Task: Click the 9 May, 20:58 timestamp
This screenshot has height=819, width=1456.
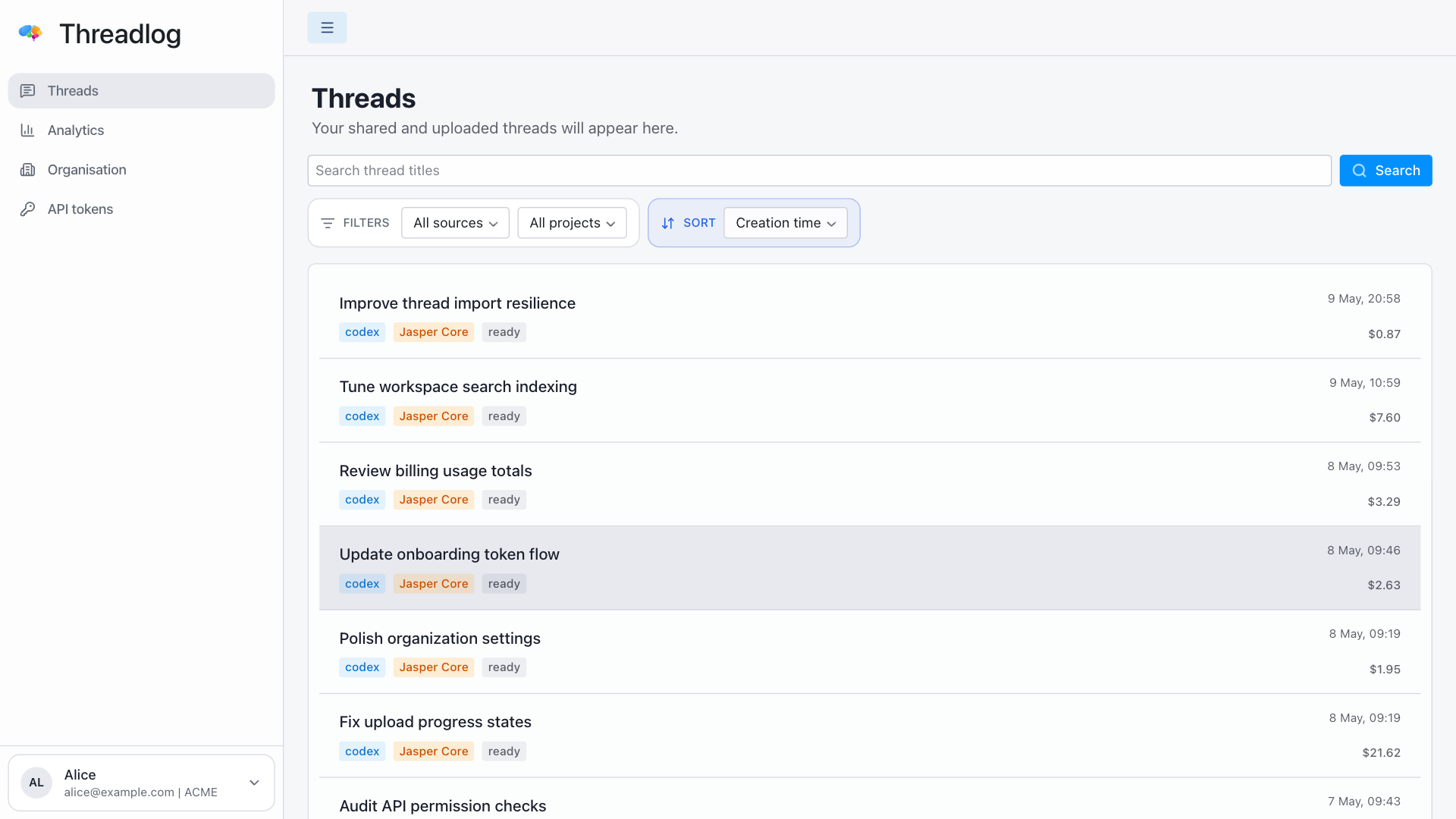Action: [1363, 299]
